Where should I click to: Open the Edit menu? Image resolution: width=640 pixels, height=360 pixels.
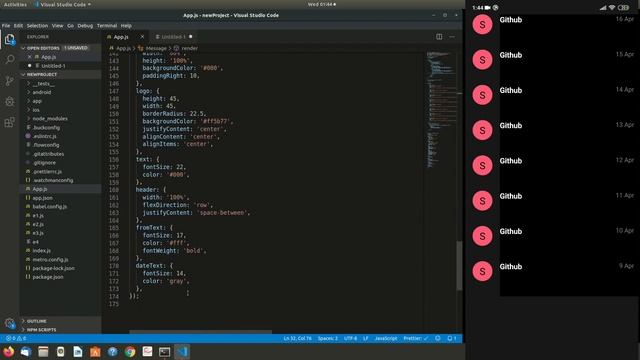click(x=18, y=26)
